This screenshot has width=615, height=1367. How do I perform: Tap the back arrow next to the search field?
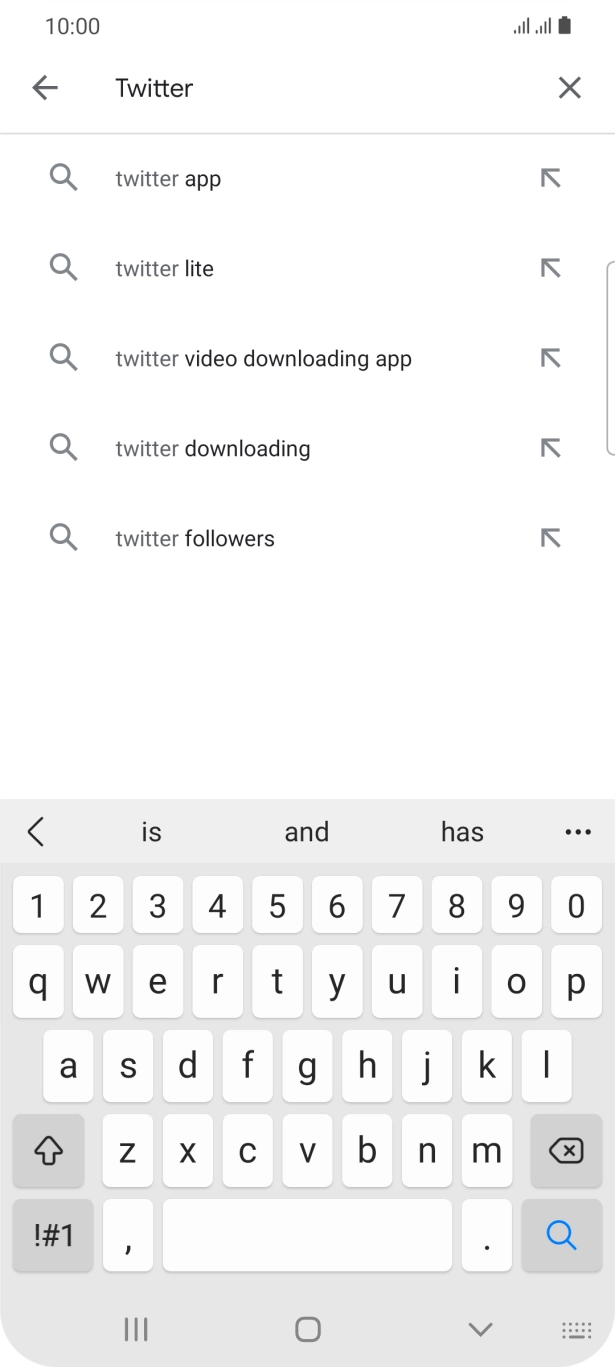(45, 87)
